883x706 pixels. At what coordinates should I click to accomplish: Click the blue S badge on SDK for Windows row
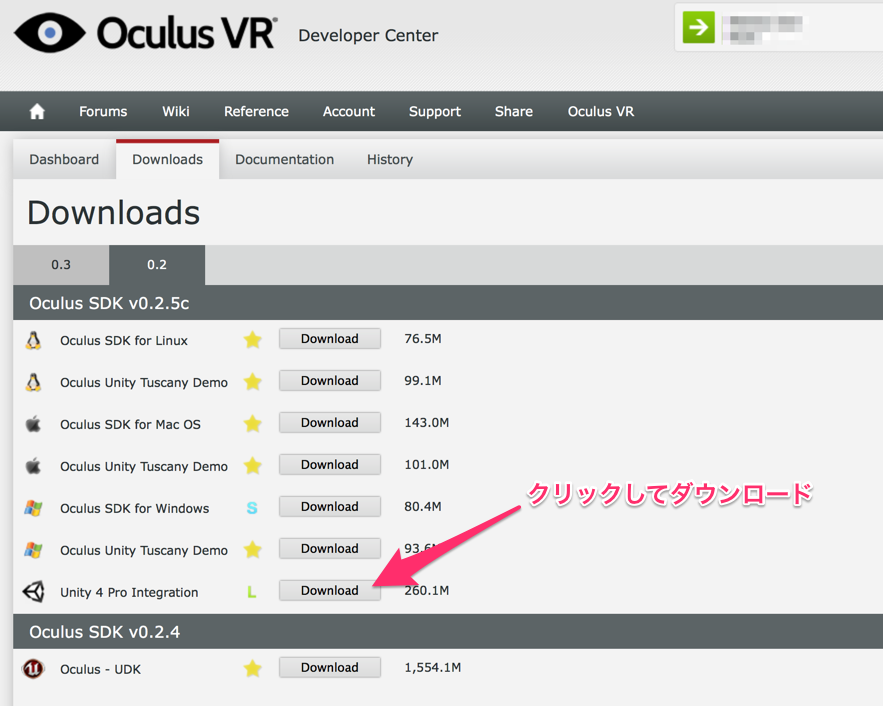tap(252, 508)
